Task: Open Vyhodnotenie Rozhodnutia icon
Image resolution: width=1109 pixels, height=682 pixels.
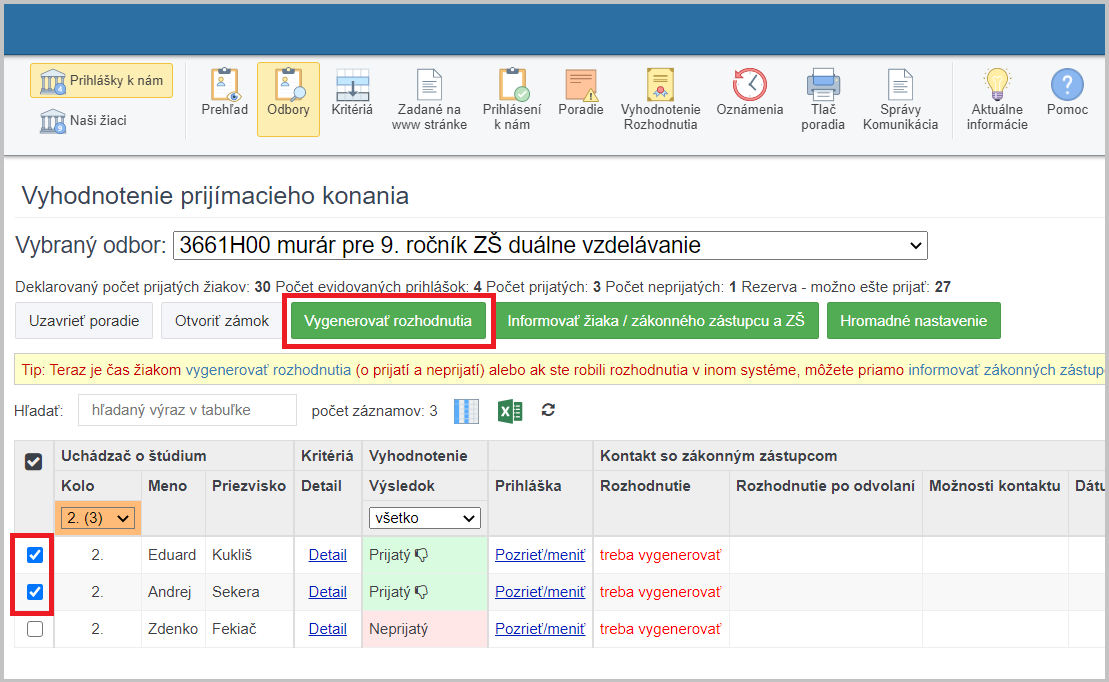Action: coord(660,100)
